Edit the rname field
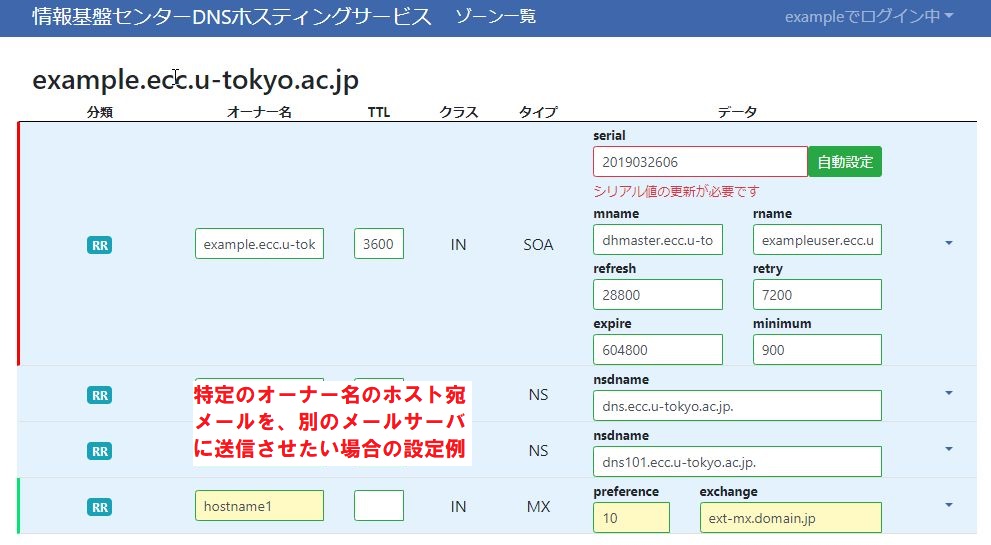Image resolution: width=991 pixels, height=545 pixels. pyautogui.click(x=817, y=240)
